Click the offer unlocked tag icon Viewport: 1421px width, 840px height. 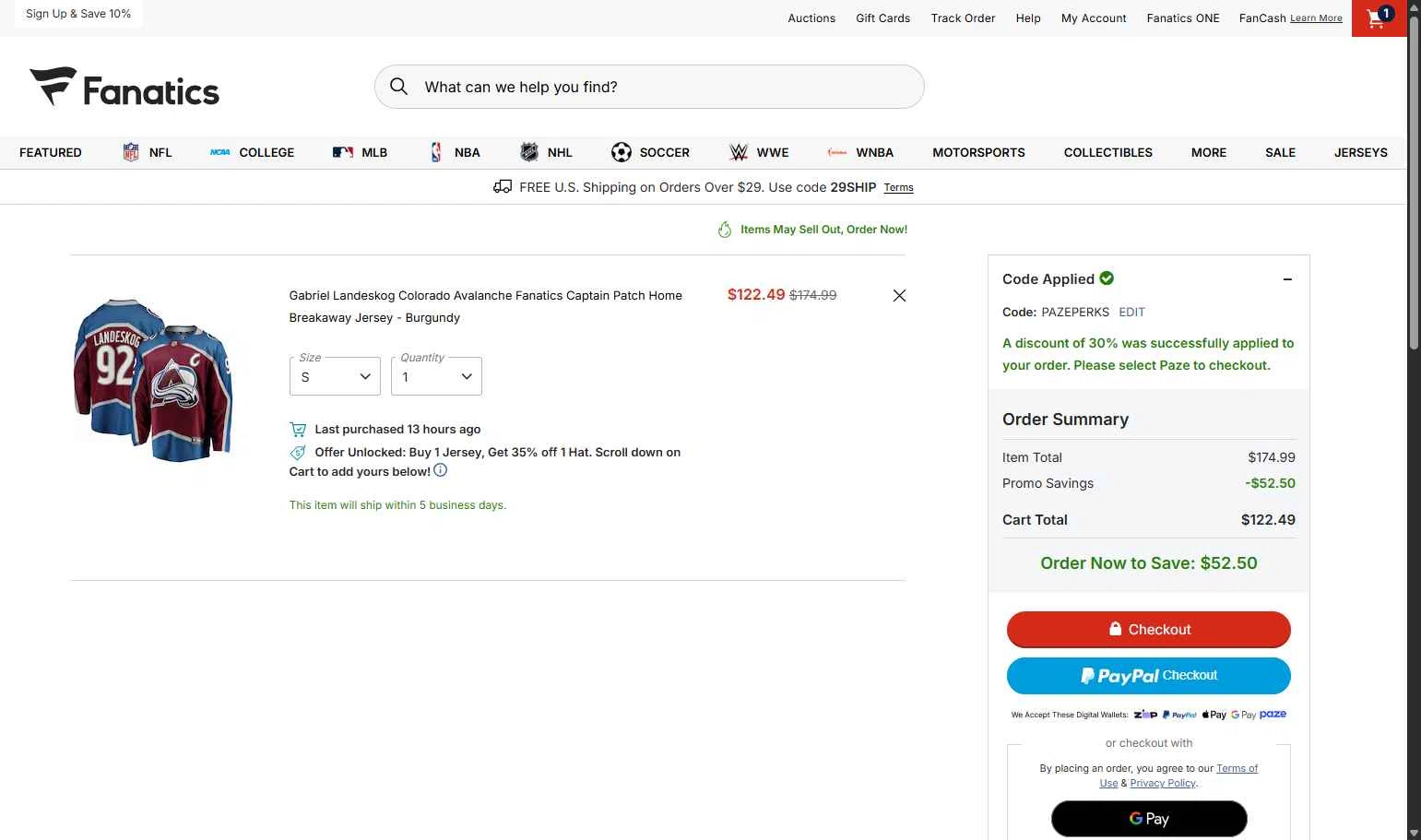point(298,453)
